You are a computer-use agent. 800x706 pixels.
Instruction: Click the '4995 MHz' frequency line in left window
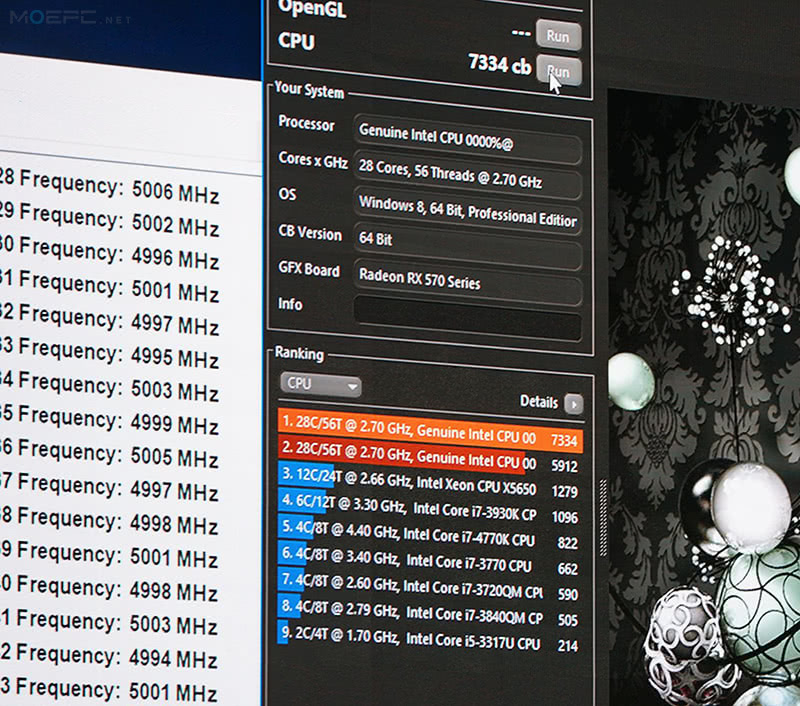110,352
